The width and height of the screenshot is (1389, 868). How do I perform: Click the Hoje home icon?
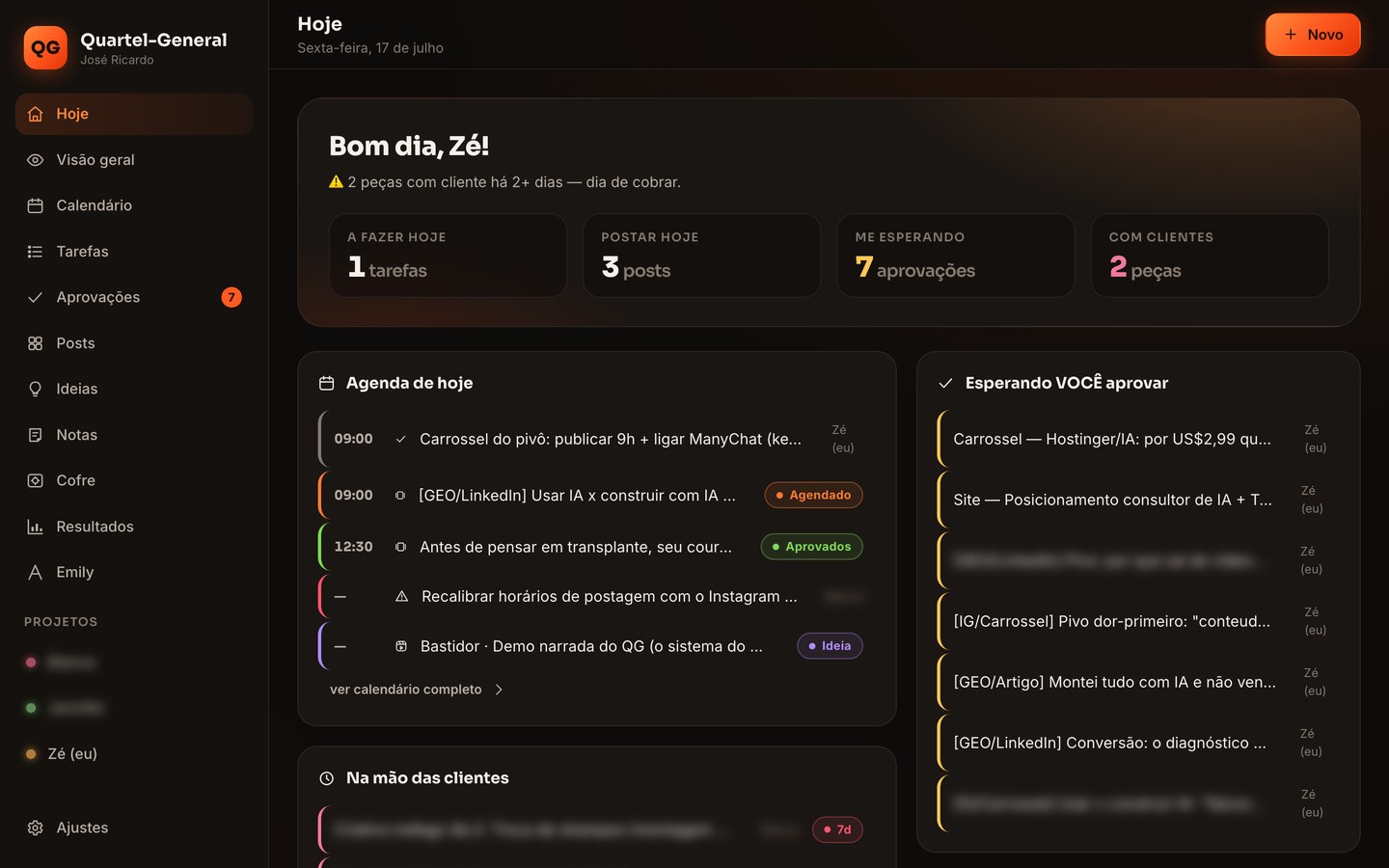pos(36,114)
